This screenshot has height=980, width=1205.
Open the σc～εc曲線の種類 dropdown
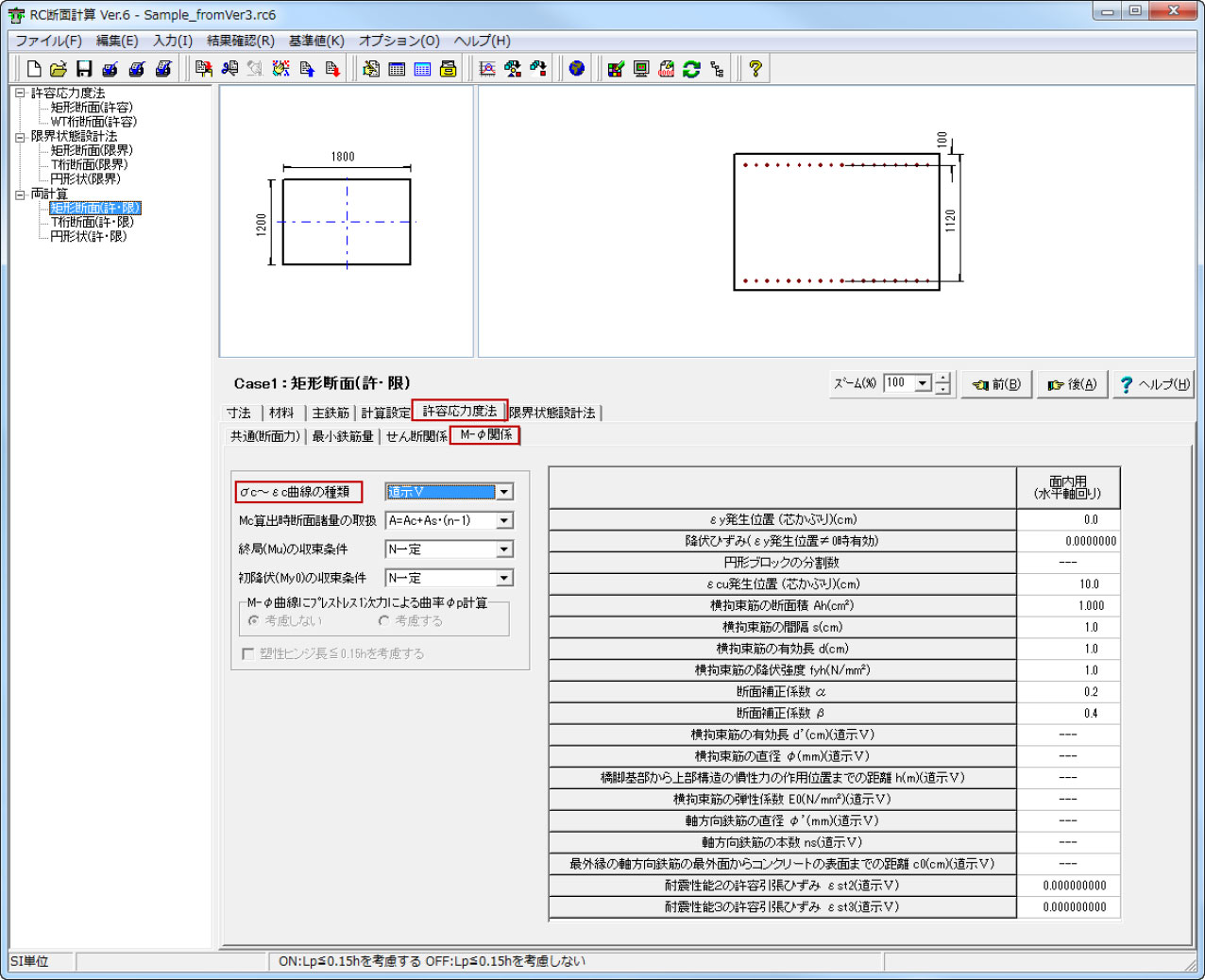504,492
